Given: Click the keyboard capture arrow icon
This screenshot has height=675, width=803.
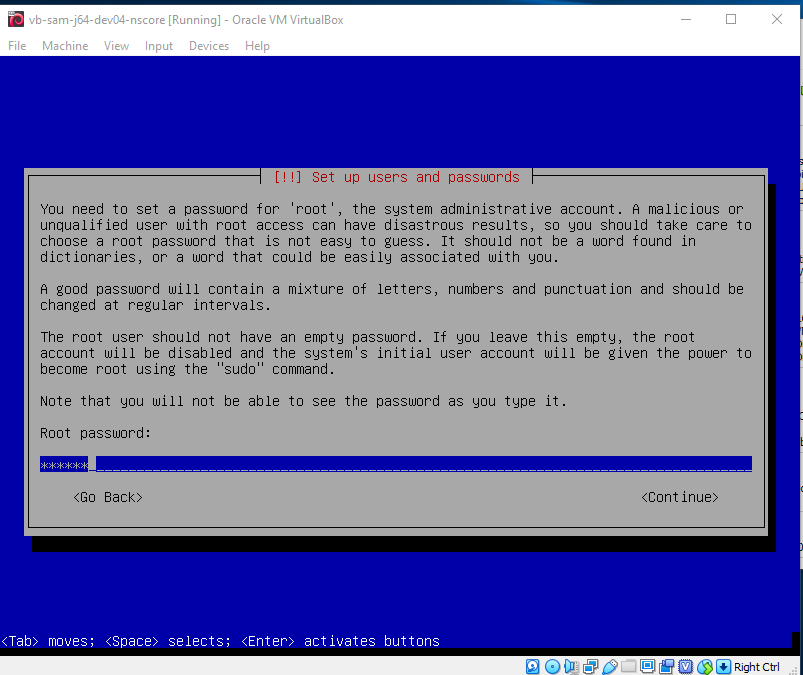Looking at the screenshot, I should (723, 666).
